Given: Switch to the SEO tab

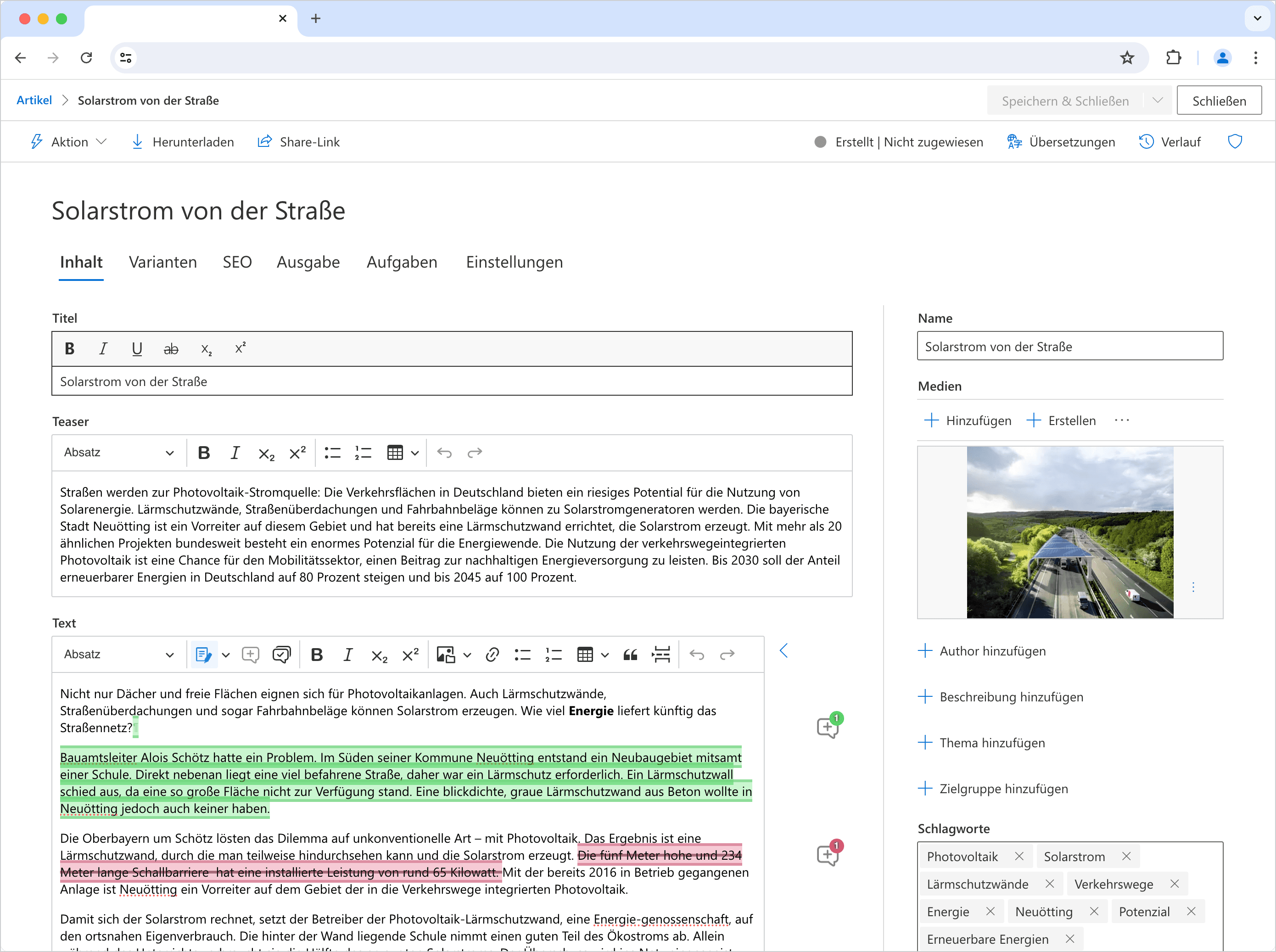Looking at the screenshot, I should point(237,262).
